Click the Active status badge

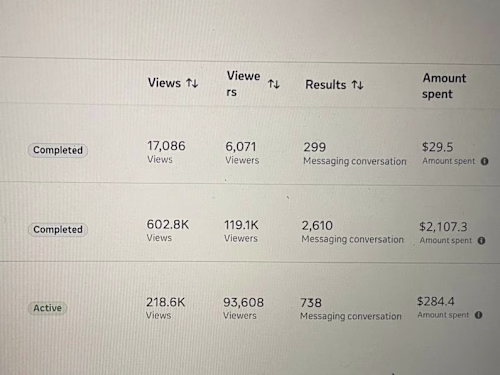pyautogui.click(x=47, y=308)
